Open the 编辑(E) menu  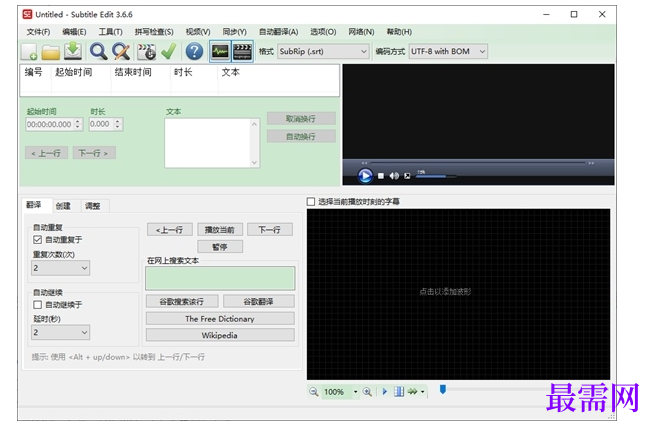74,32
